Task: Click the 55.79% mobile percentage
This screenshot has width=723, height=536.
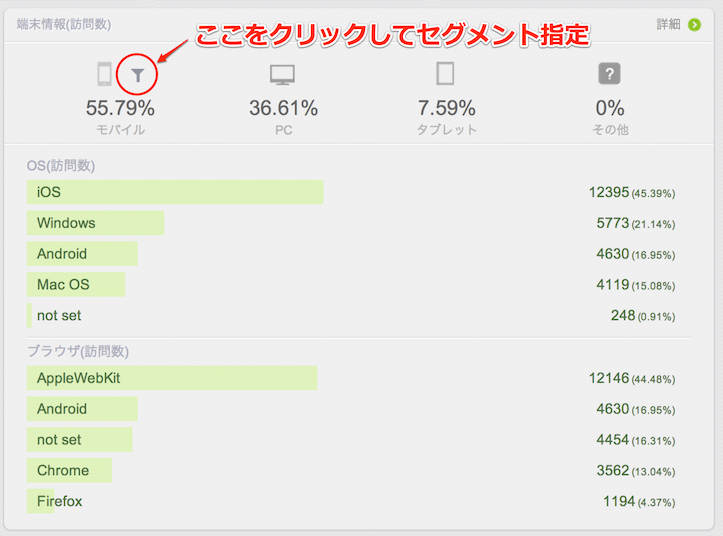Action: 120,108
